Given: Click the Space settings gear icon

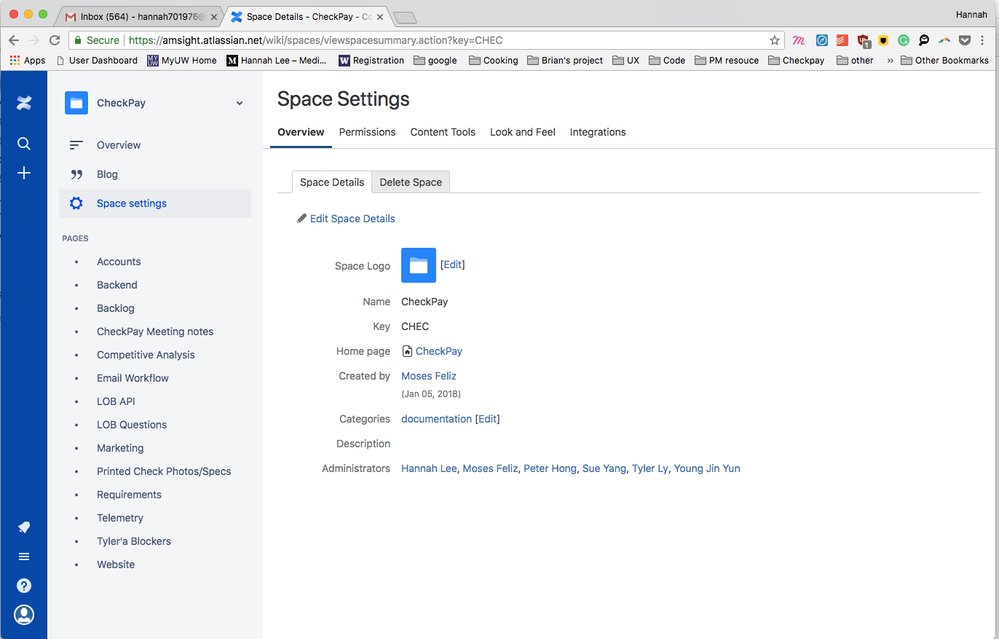Looking at the screenshot, I should (x=76, y=203).
